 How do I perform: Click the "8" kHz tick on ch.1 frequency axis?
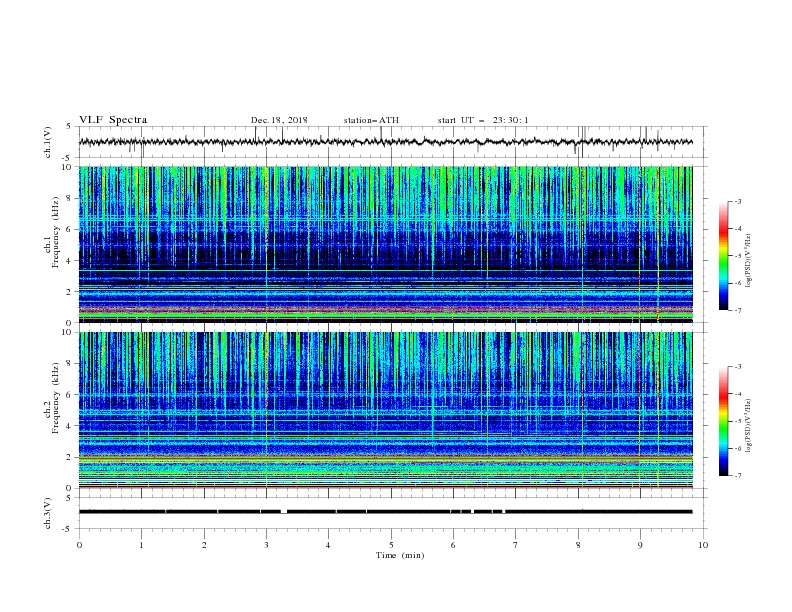pos(68,198)
